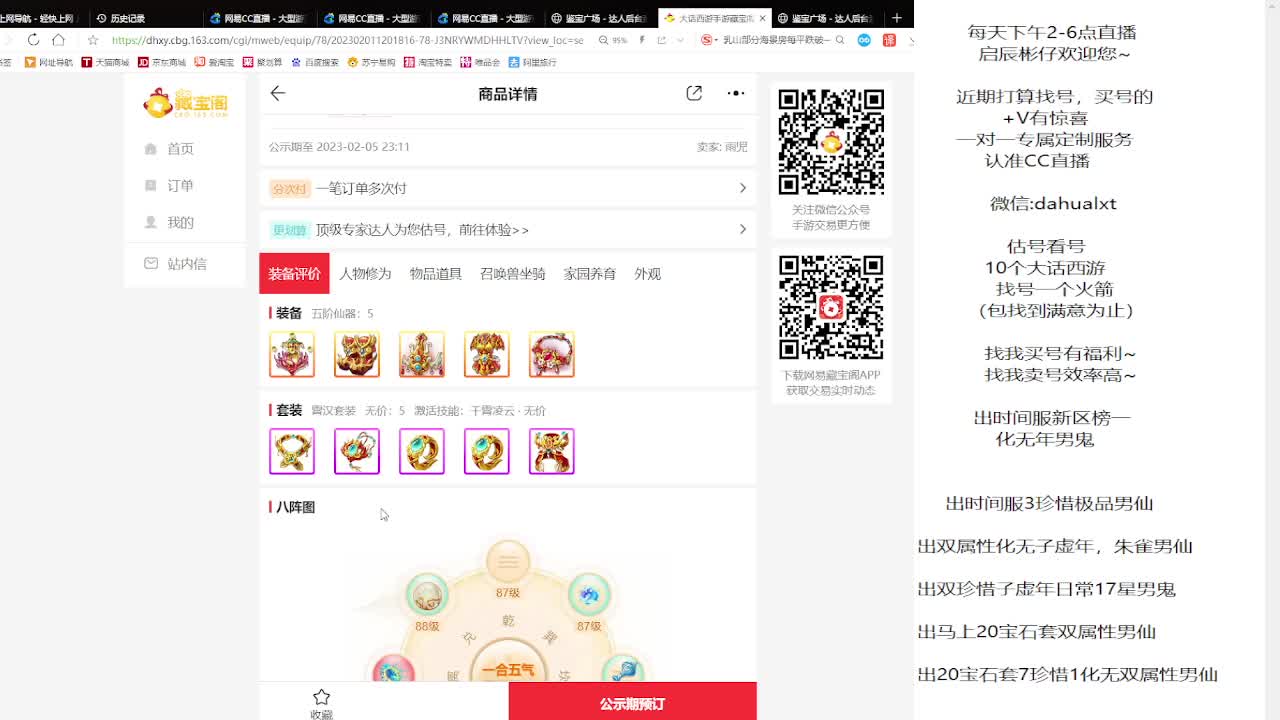The height and width of the screenshot is (720, 1280).
Task: Select second 套装 item icon
Action: pos(357,451)
